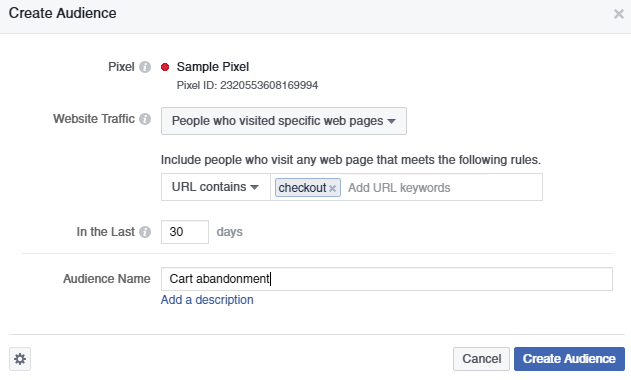Click the Create Audience dialog title

(x=62, y=13)
